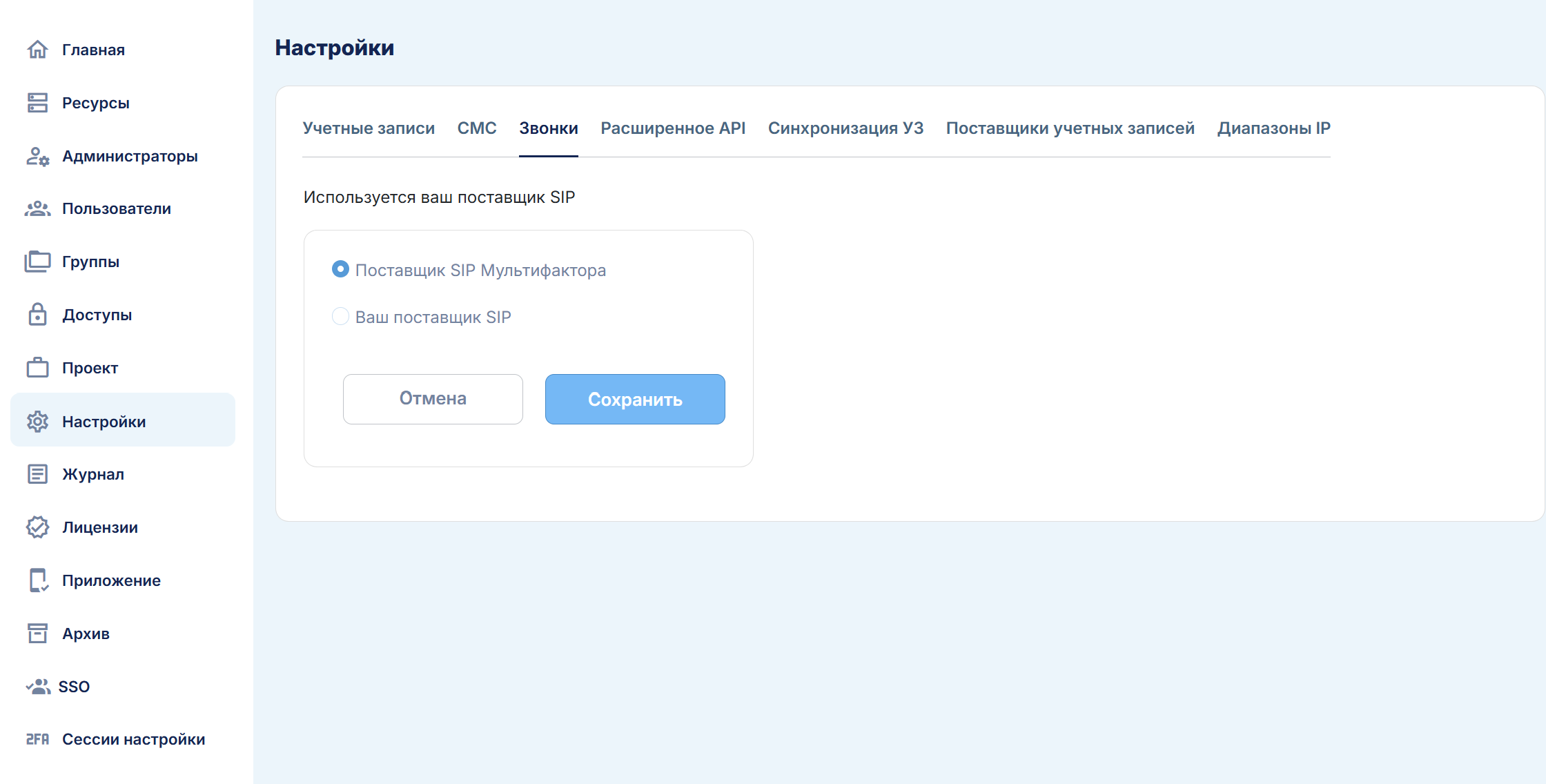
Task: Click the Приложение phone icon
Action: coord(37,580)
